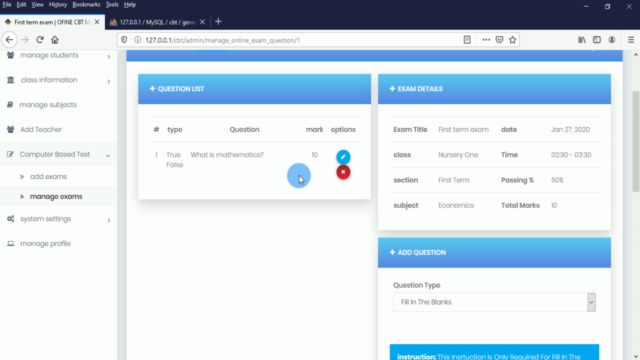Click the Question Type dropdown arrow
Image resolution: width=640 pixels, height=360 pixels.
(591, 302)
